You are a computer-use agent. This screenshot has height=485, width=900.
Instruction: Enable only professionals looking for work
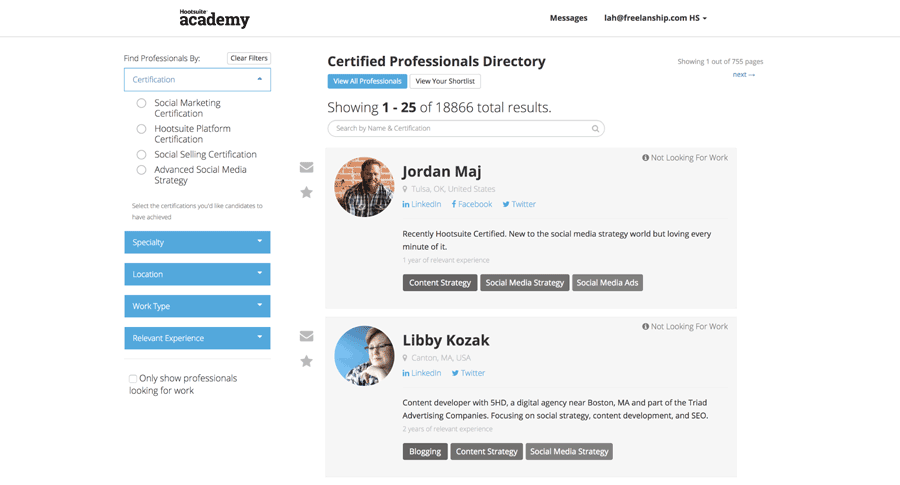tap(133, 379)
